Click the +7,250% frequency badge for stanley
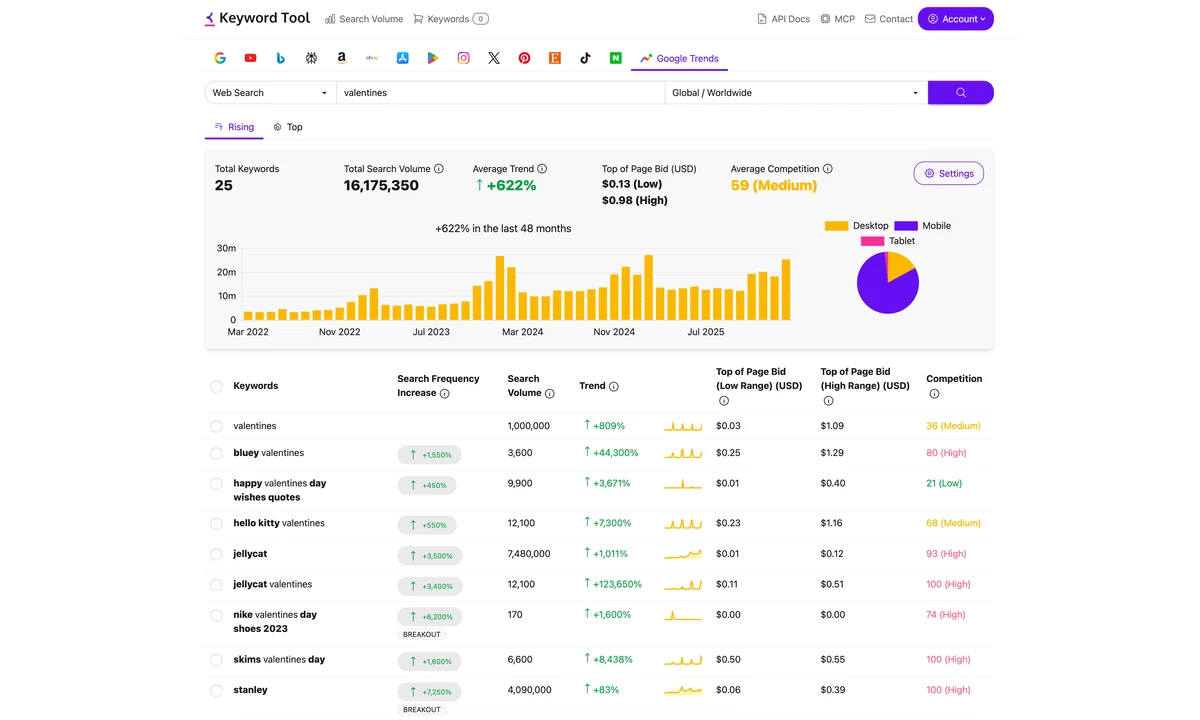The image size is (1200, 720). pyautogui.click(x=429, y=692)
